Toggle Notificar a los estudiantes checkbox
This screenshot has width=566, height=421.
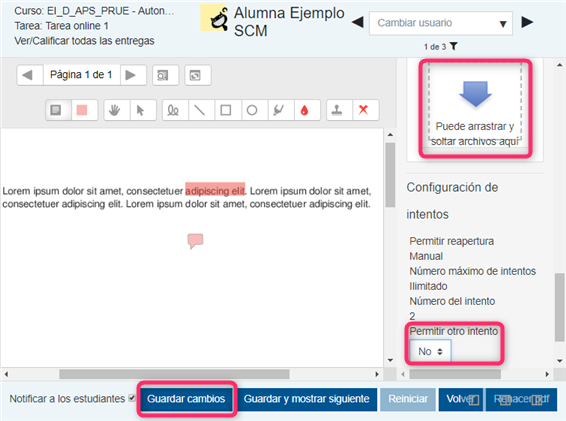pyautogui.click(x=132, y=398)
